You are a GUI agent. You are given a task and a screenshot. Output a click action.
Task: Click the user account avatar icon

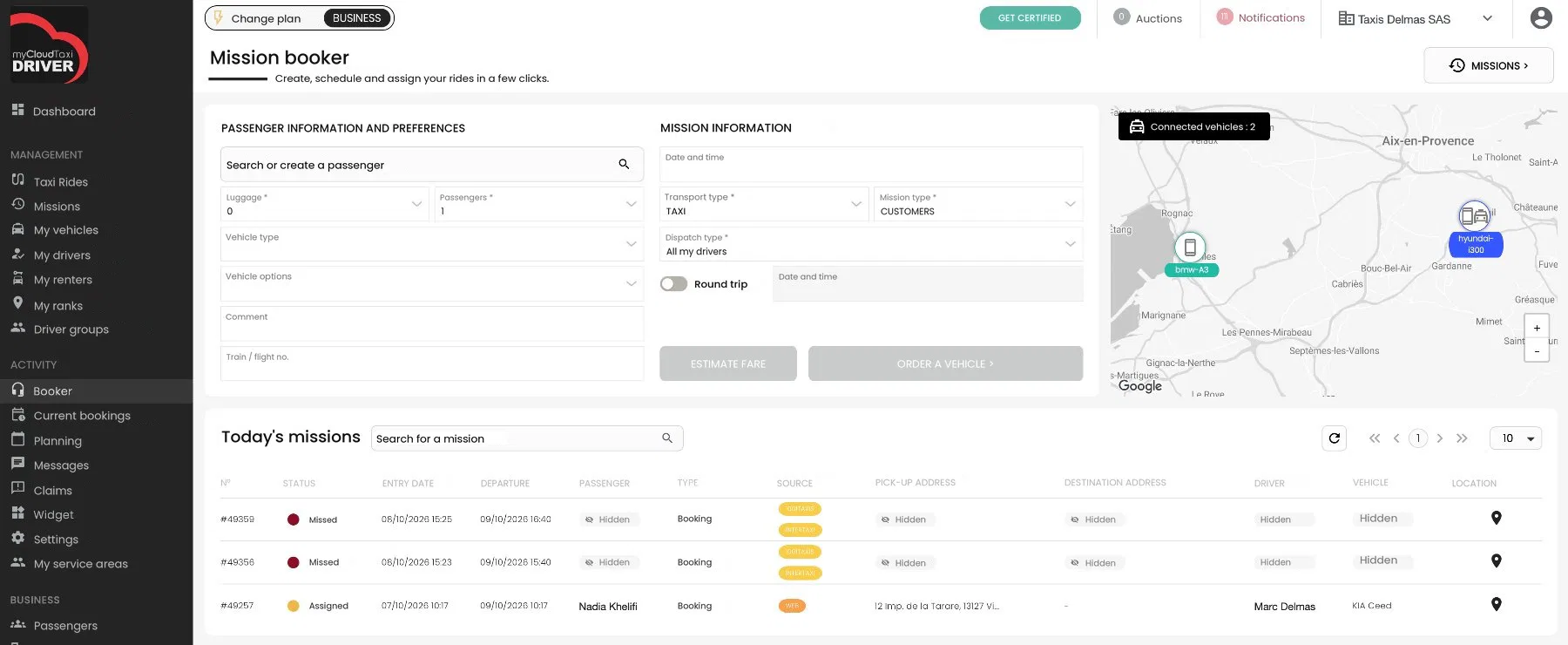point(1541,17)
